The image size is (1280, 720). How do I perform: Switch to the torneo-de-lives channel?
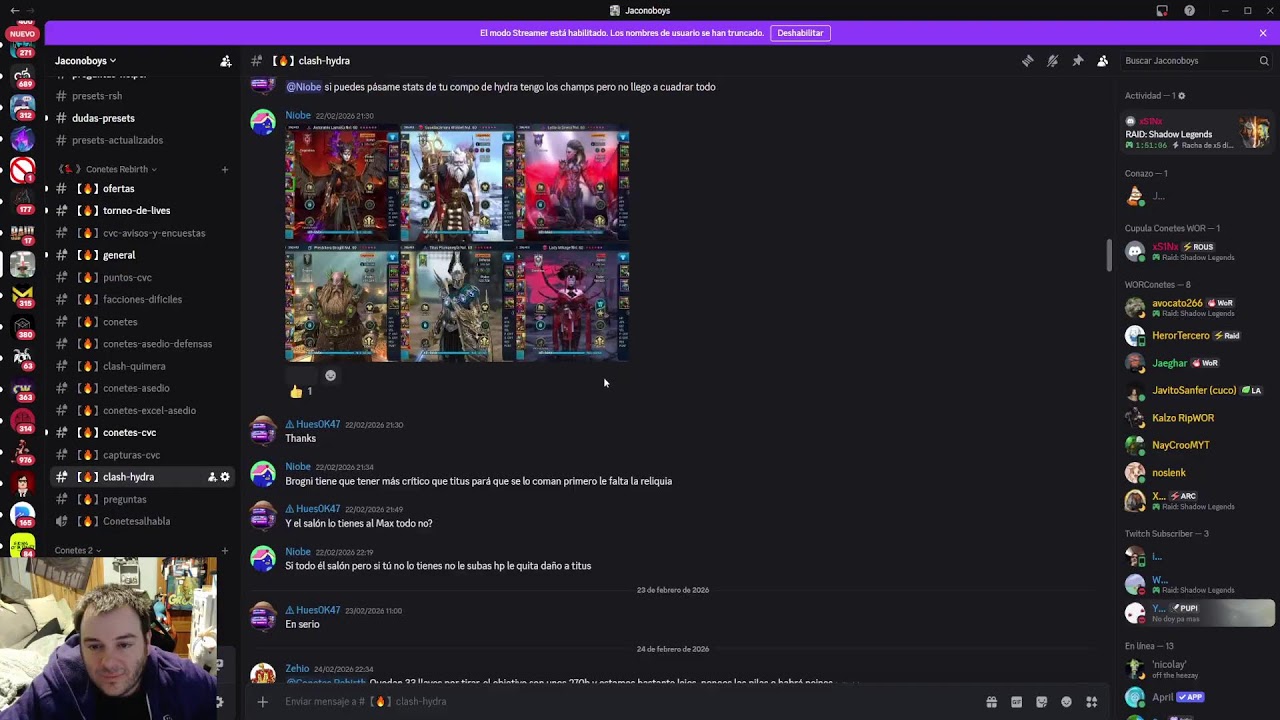coord(140,211)
